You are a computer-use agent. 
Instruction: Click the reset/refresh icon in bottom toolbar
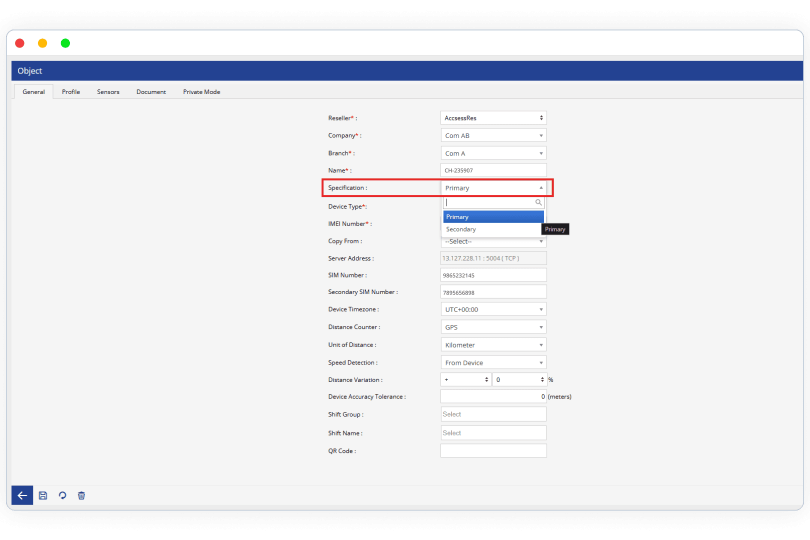click(x=62, y=495)
